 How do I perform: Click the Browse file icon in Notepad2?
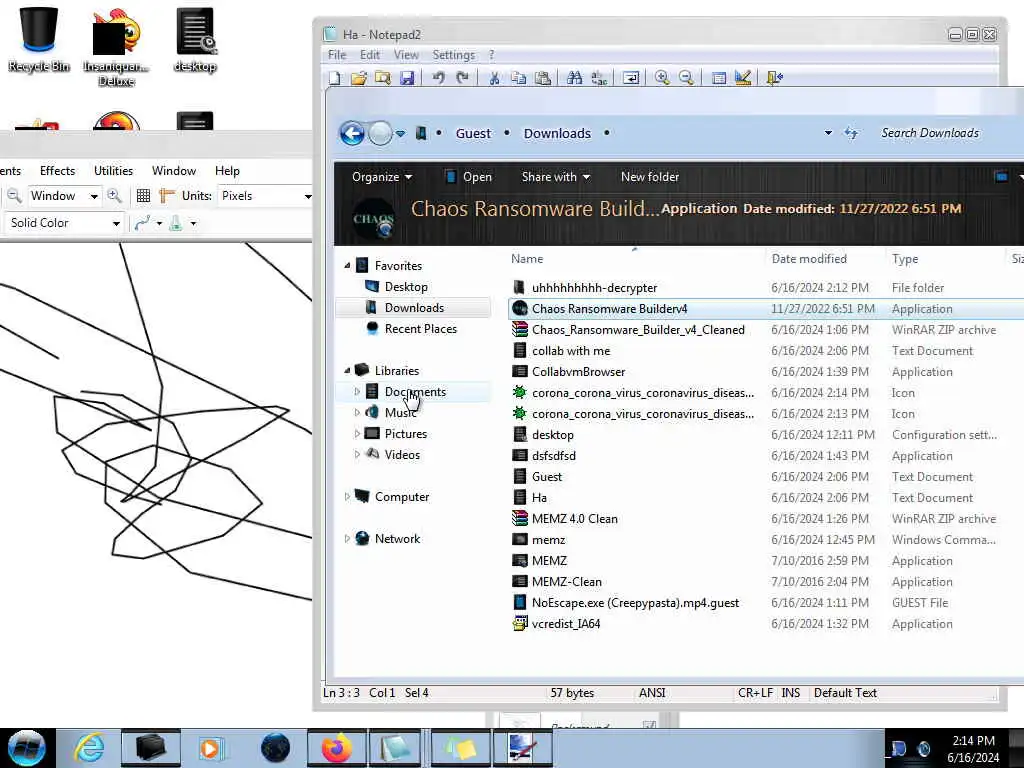[383, 78]
